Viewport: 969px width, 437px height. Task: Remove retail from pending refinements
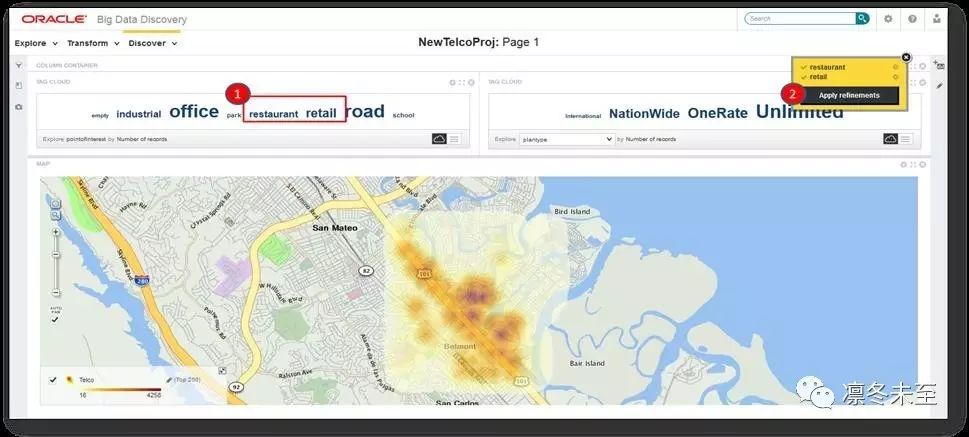pos(895,77)
